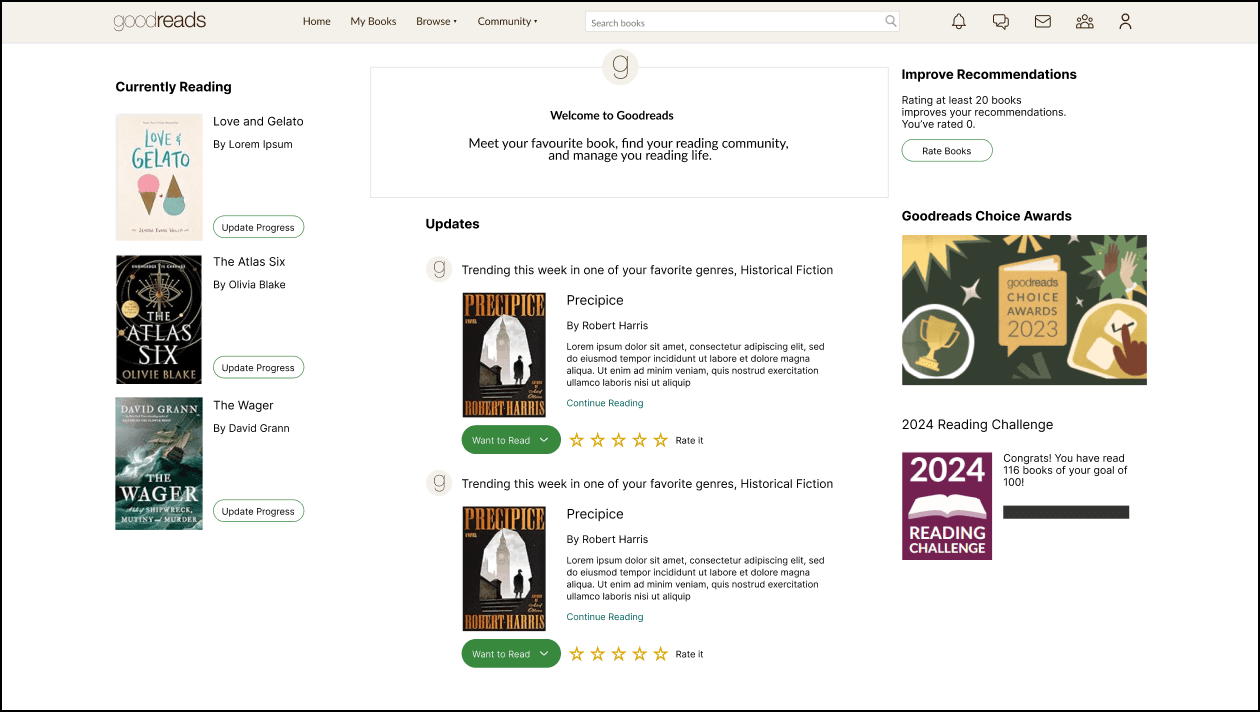The width and height of the screenshot is (1260, 712).
Task: Click the 2024 reading challenge progress bar
Action: click(1066, 512)
